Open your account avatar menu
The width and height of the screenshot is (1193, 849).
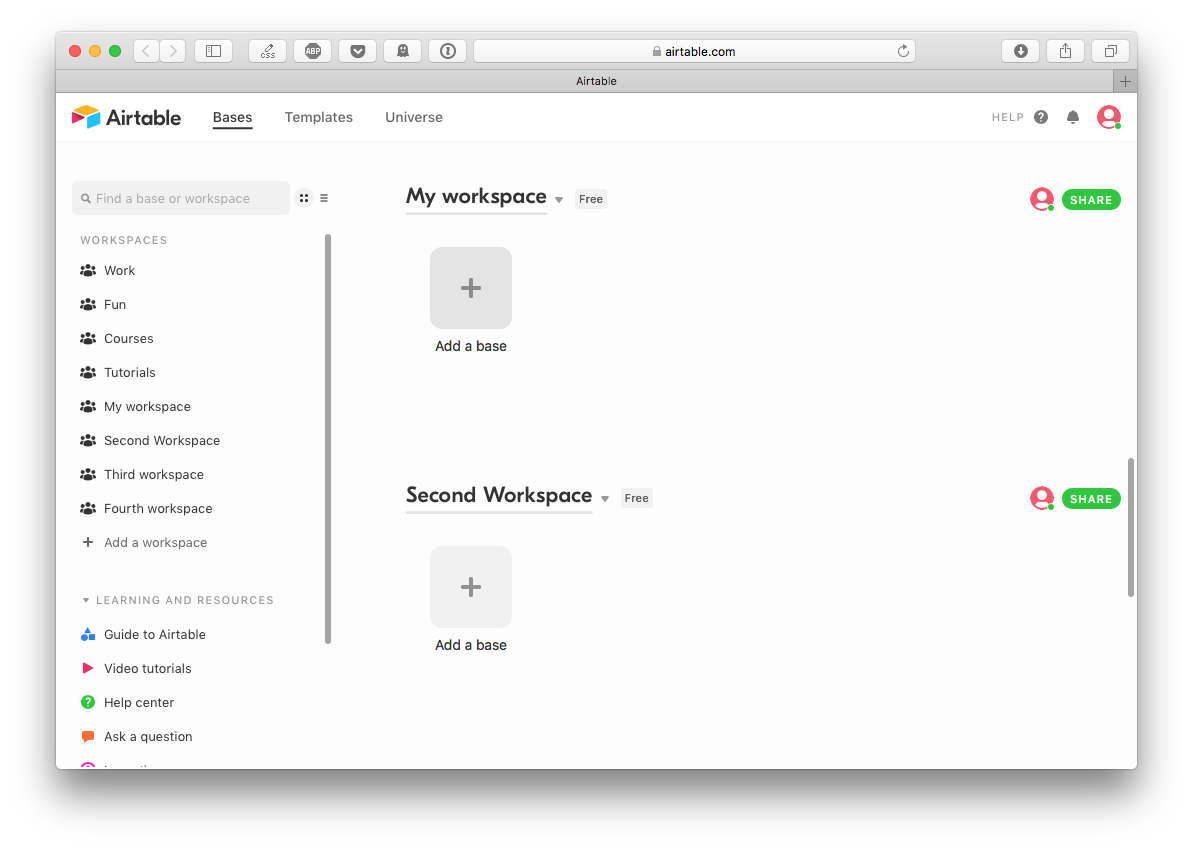[1108, 117]
